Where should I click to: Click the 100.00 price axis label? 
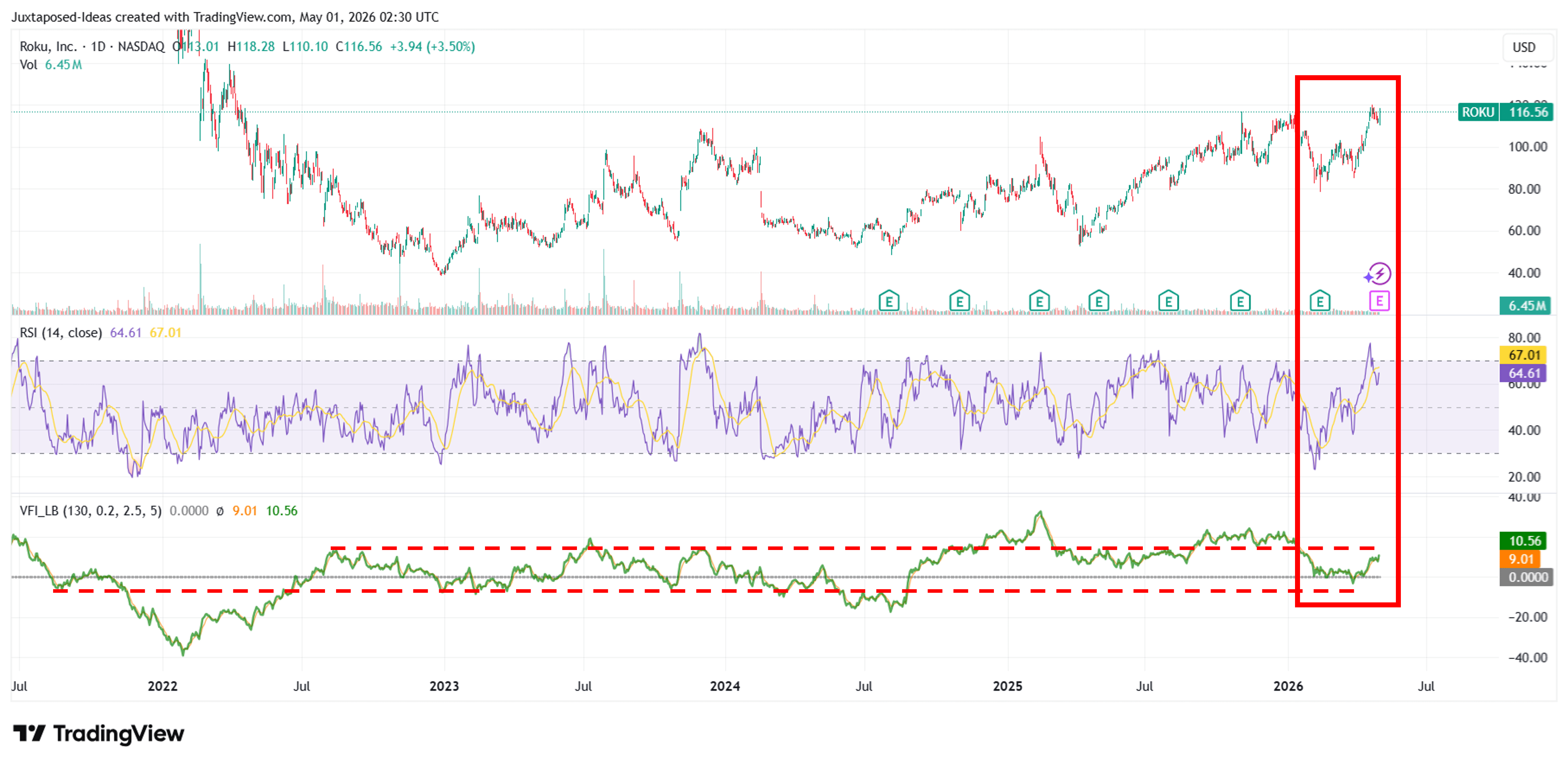pos(1527,147)
